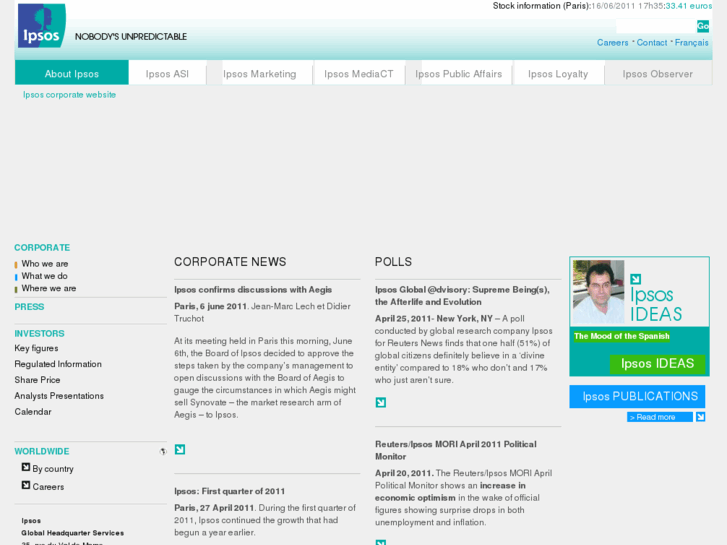Screen dimensions: 727x545
Task: Select the Ipsos Observer tab
Action: tap(657, 74)
